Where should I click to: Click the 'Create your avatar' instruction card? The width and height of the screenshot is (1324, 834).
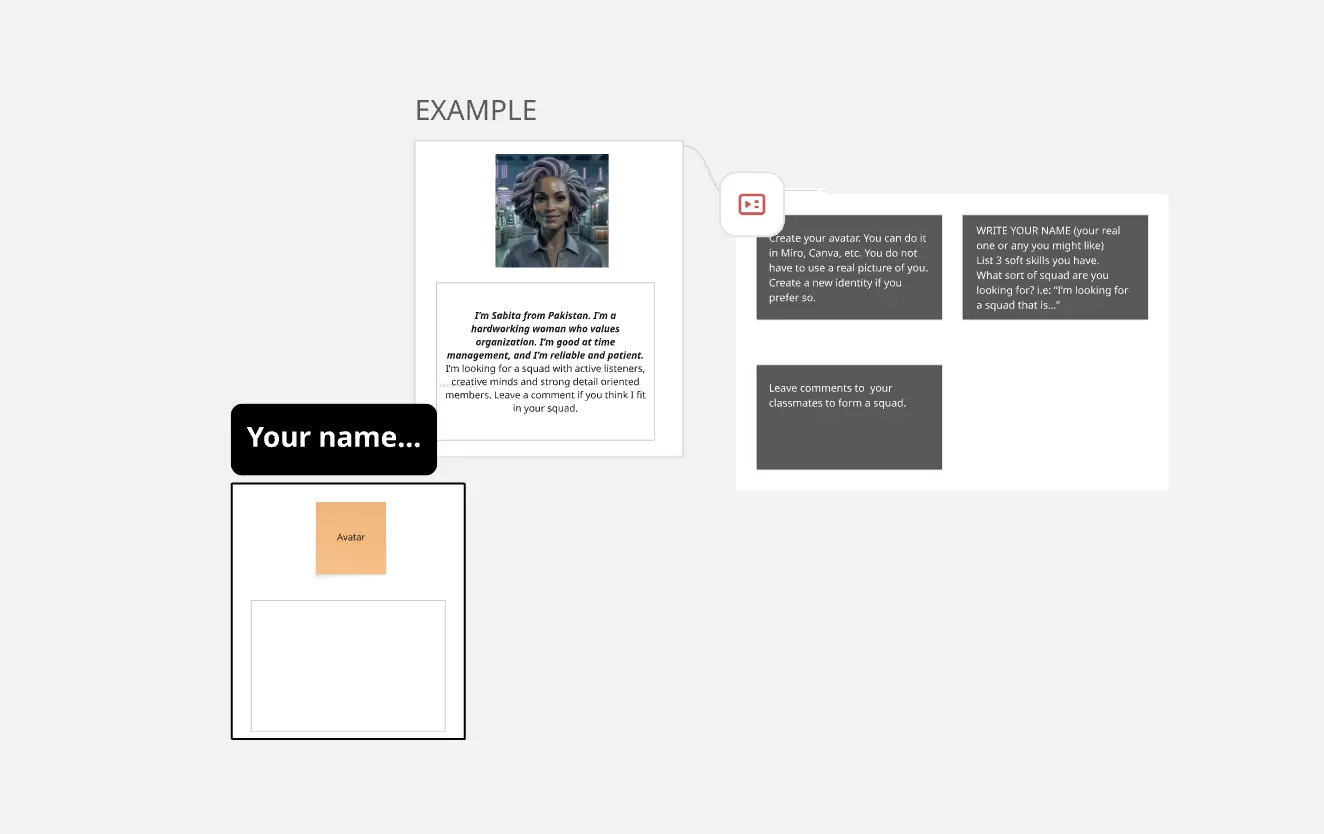[848, 267]
